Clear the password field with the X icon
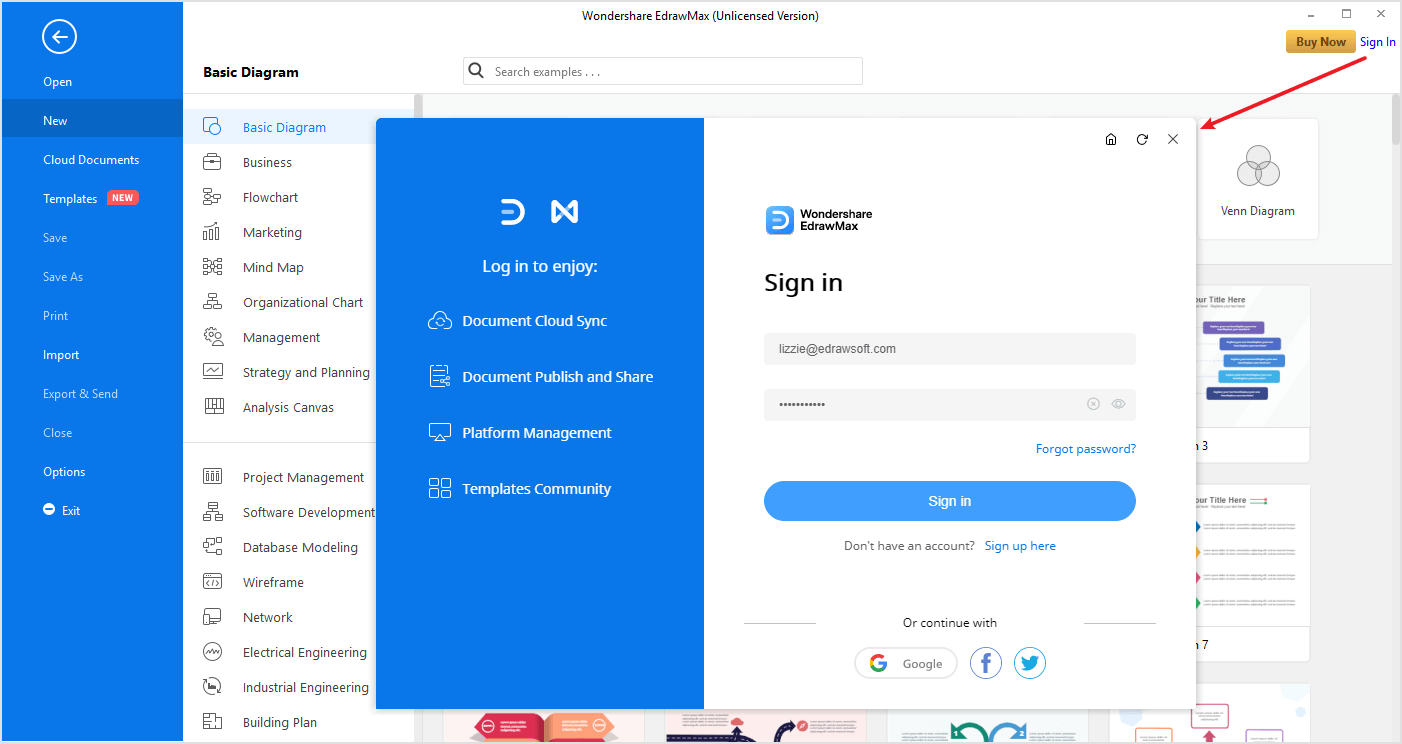1402x744 pixels. pyautogui.click(x=1093, y=404)
